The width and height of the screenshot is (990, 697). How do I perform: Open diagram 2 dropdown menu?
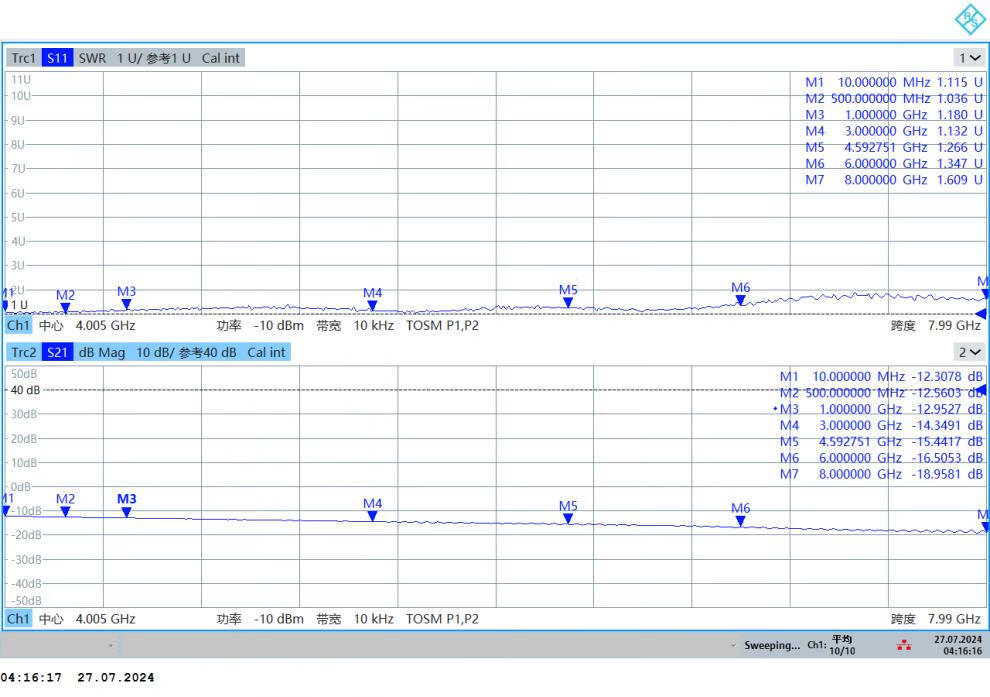[970, 352]
